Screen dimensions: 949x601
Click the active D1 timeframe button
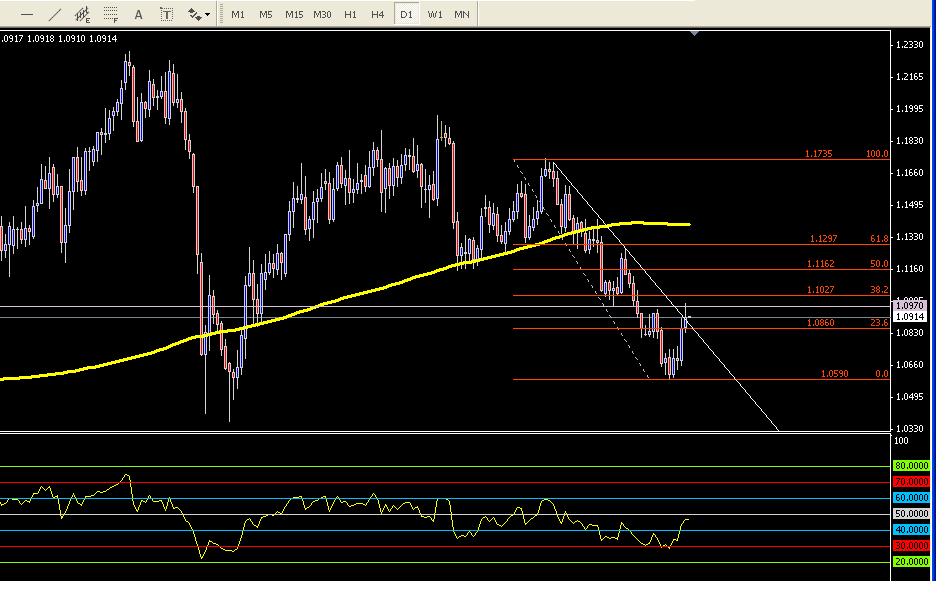(x=406, y=15)
